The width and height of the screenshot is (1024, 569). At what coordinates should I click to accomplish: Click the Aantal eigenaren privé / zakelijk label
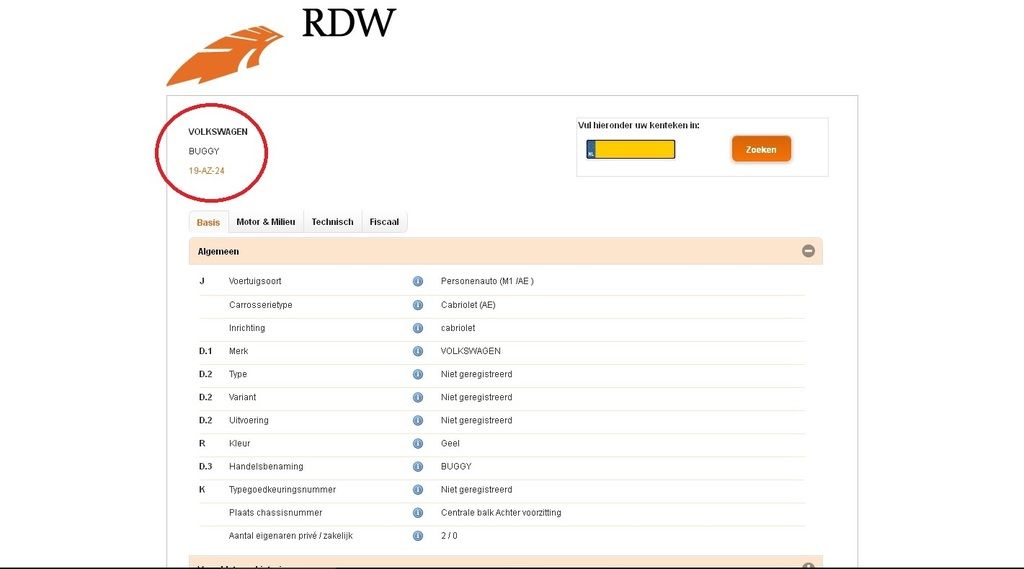[291, 536]
